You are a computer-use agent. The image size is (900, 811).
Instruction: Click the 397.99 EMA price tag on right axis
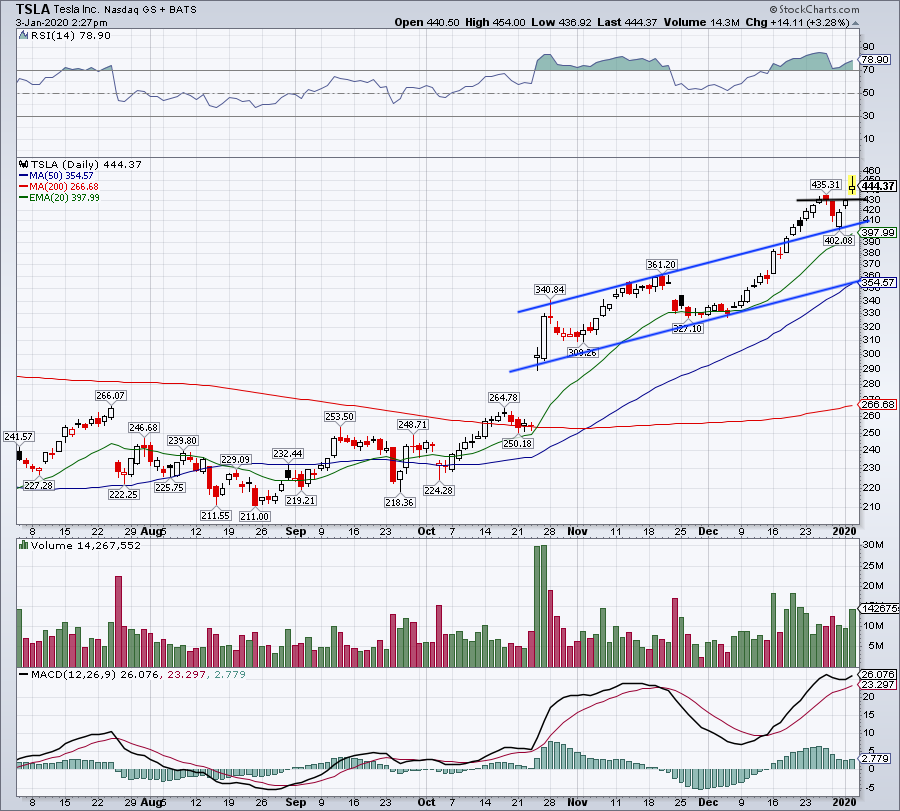878,232
